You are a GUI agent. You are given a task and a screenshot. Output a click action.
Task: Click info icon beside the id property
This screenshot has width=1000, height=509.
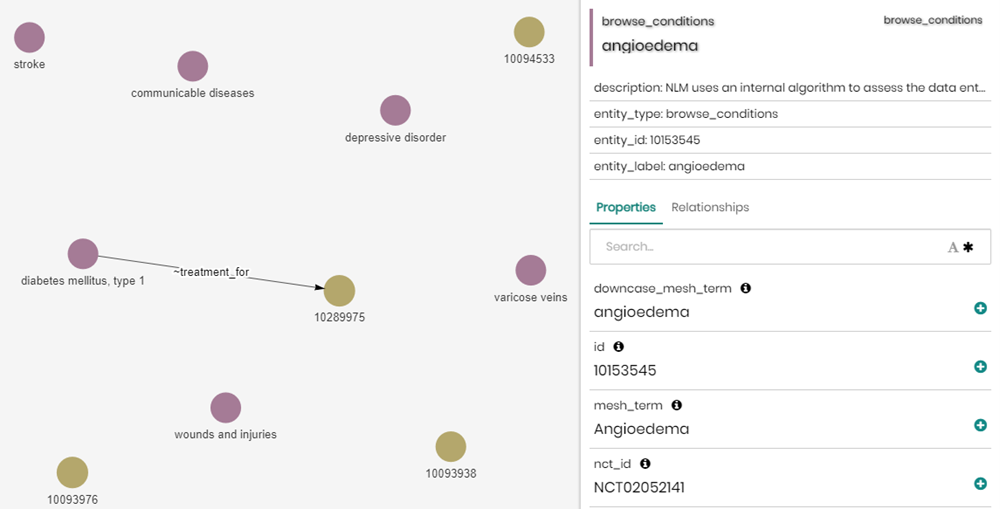[x=618, y=347]
